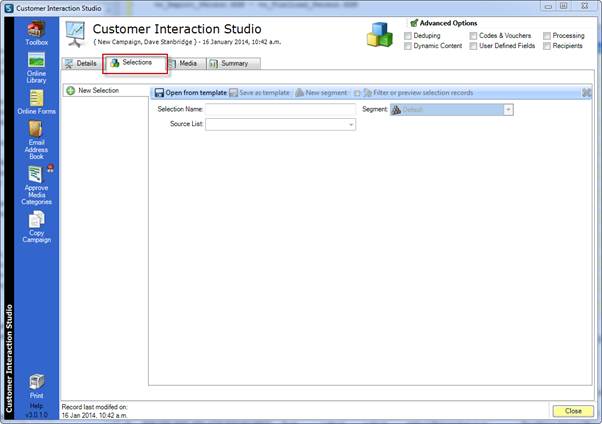Image resolution: width=602 pixels, height=424 pixels.
Task: Enable the Recipients checkbox
Action: pyautogui.click(x=547, y=46)
